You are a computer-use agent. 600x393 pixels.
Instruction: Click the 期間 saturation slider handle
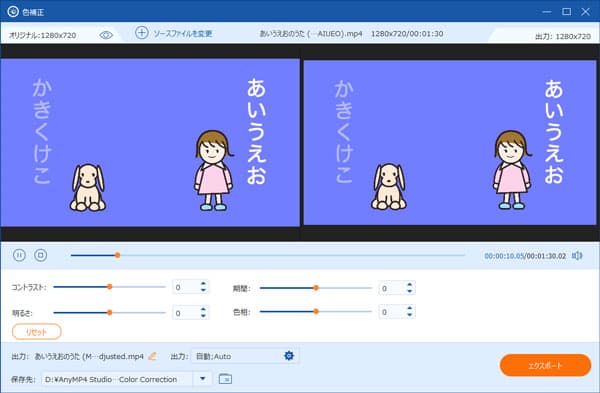tap(316, 288)
